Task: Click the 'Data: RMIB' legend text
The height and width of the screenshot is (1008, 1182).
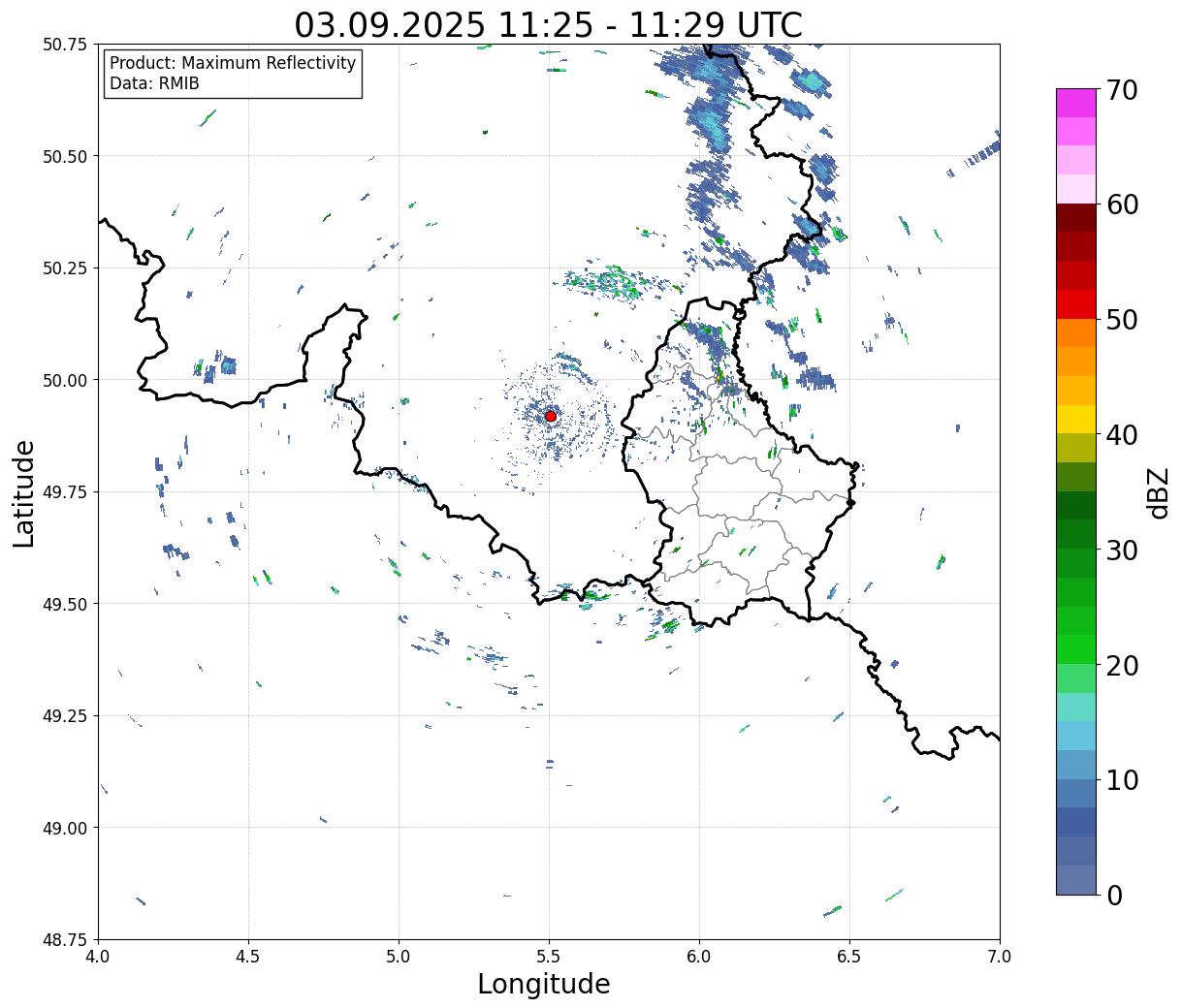Action: 154,84
